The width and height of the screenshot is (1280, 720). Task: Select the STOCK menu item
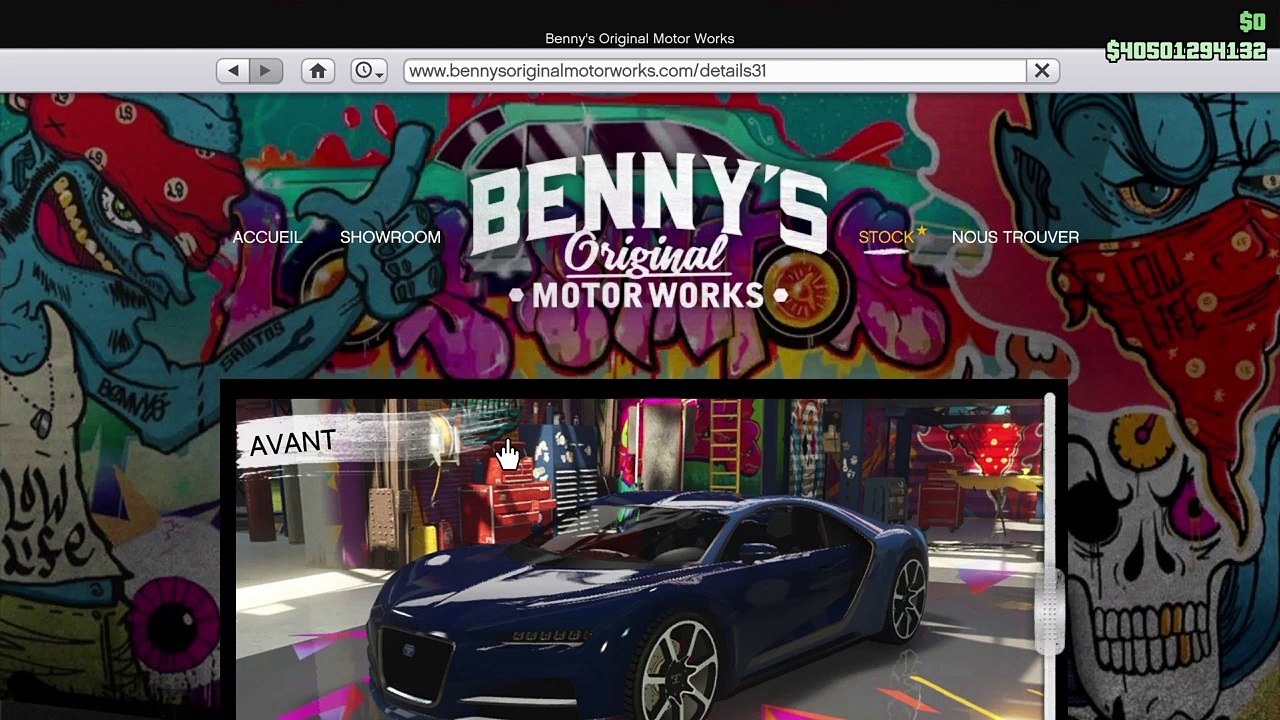click(x=886, y=237)
